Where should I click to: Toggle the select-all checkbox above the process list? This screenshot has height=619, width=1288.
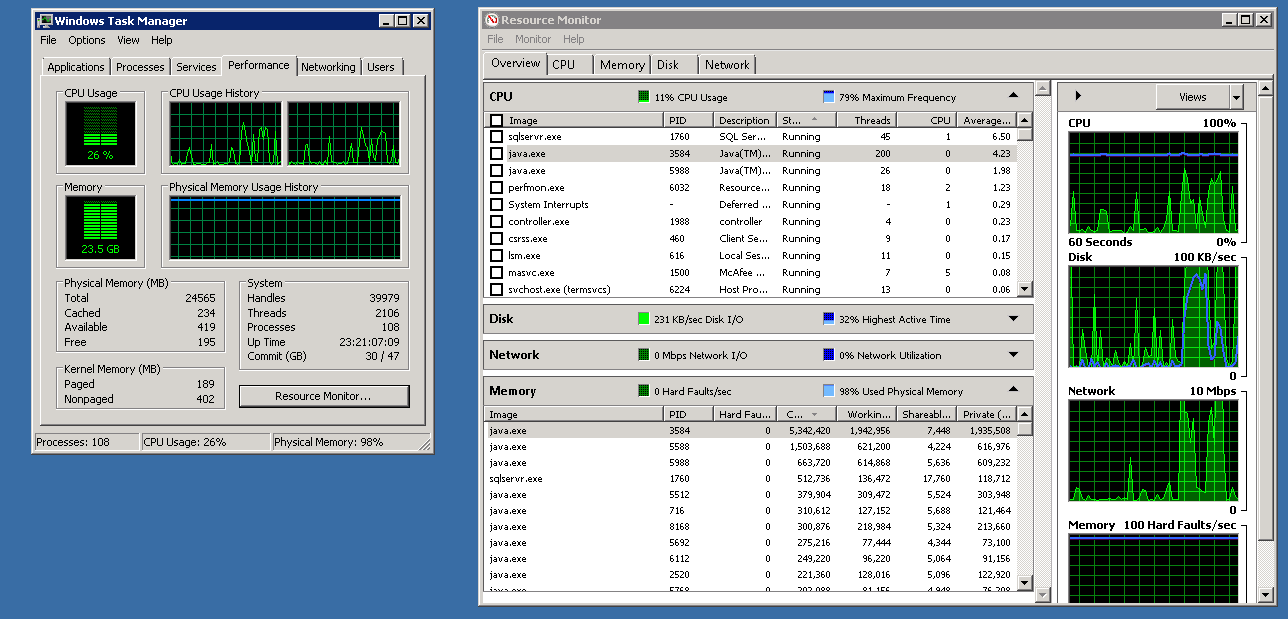(x=496, y=119)
